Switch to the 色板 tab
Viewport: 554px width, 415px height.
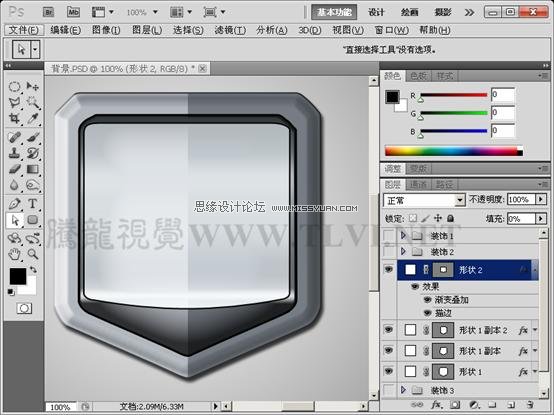coord(418,76)
